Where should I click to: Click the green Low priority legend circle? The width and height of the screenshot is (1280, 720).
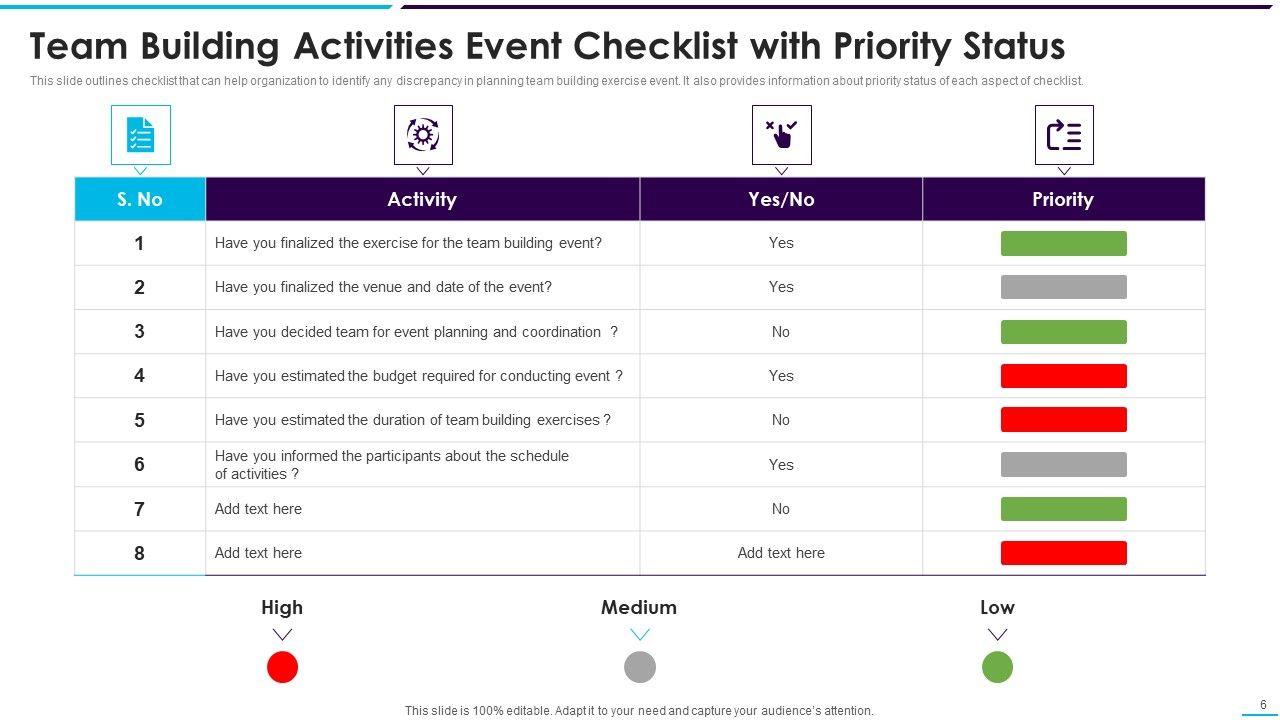(x=997, y=667)
